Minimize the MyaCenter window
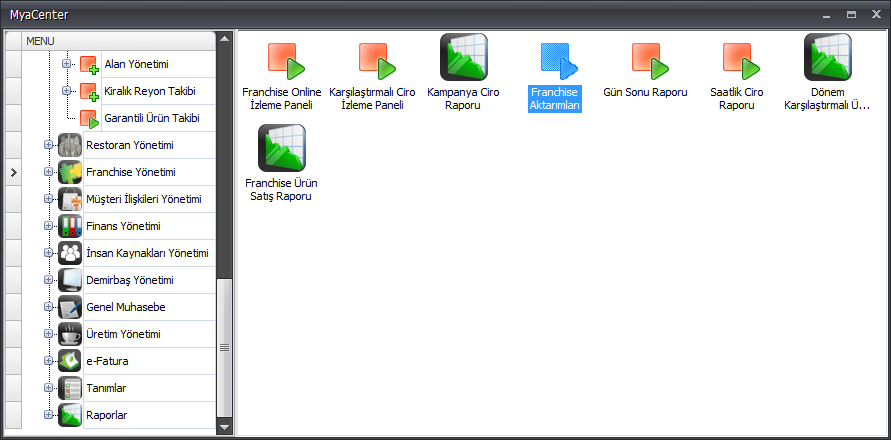Screen dimensions: 891x440 (x=826, y=15)
